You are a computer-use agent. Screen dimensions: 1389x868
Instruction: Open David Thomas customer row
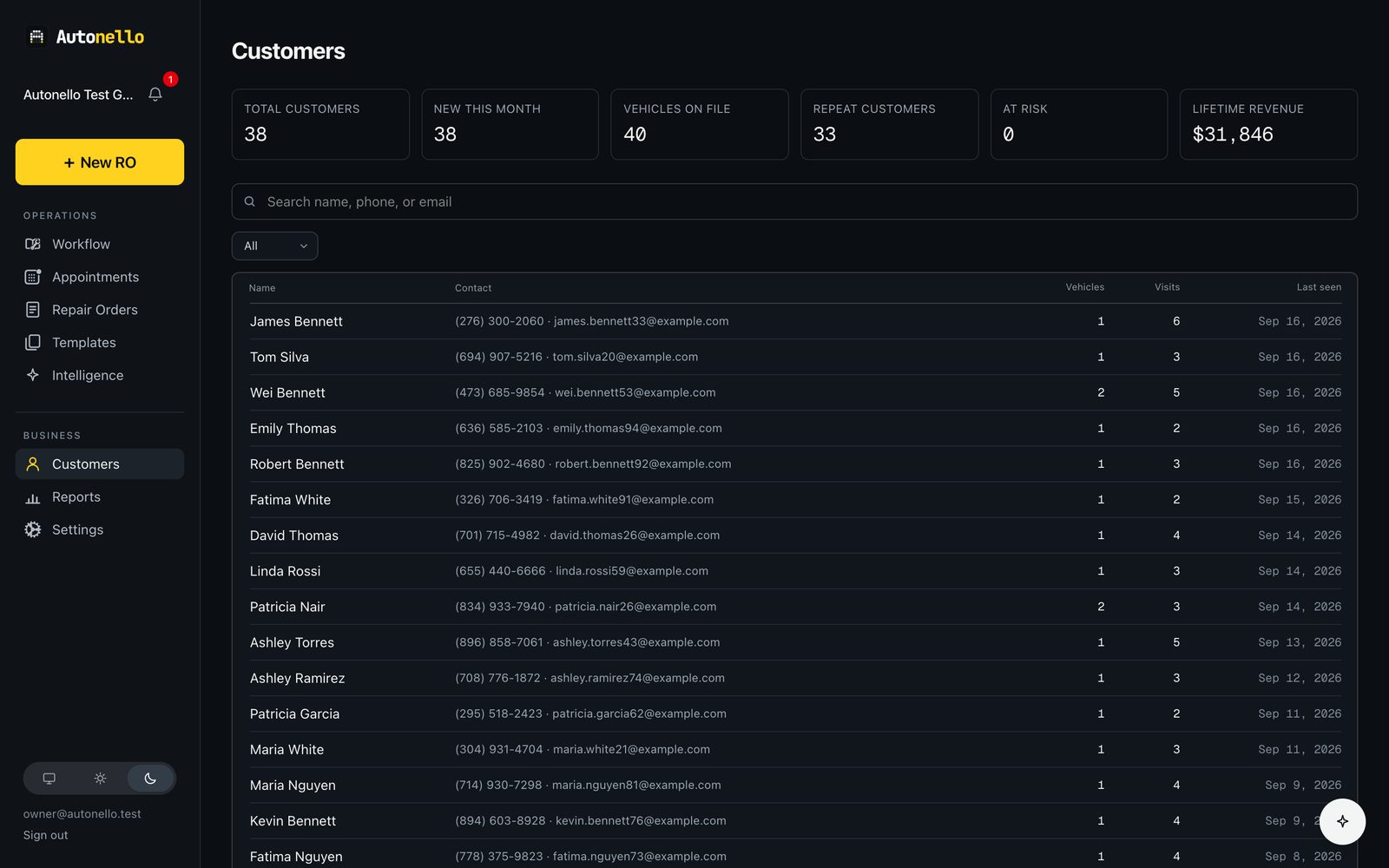point(794,536)
